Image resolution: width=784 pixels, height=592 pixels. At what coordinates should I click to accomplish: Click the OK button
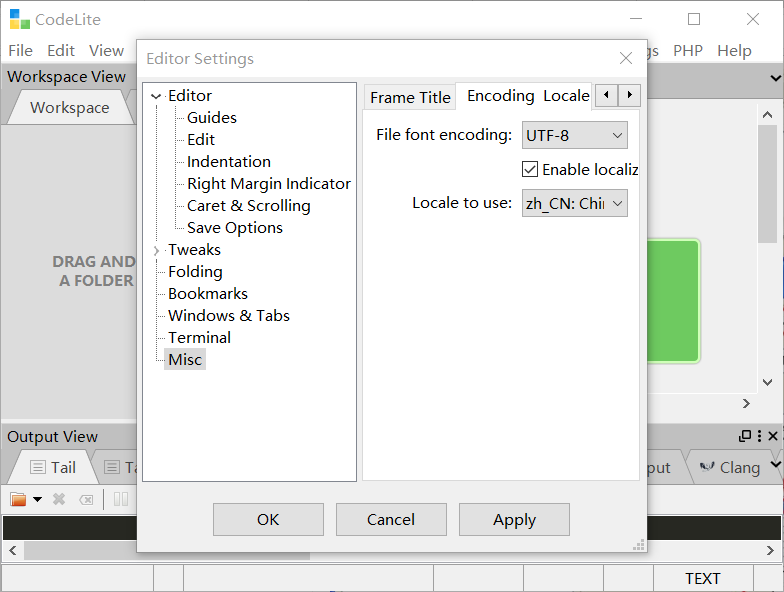pyautogui.click(x=268, y=520)
